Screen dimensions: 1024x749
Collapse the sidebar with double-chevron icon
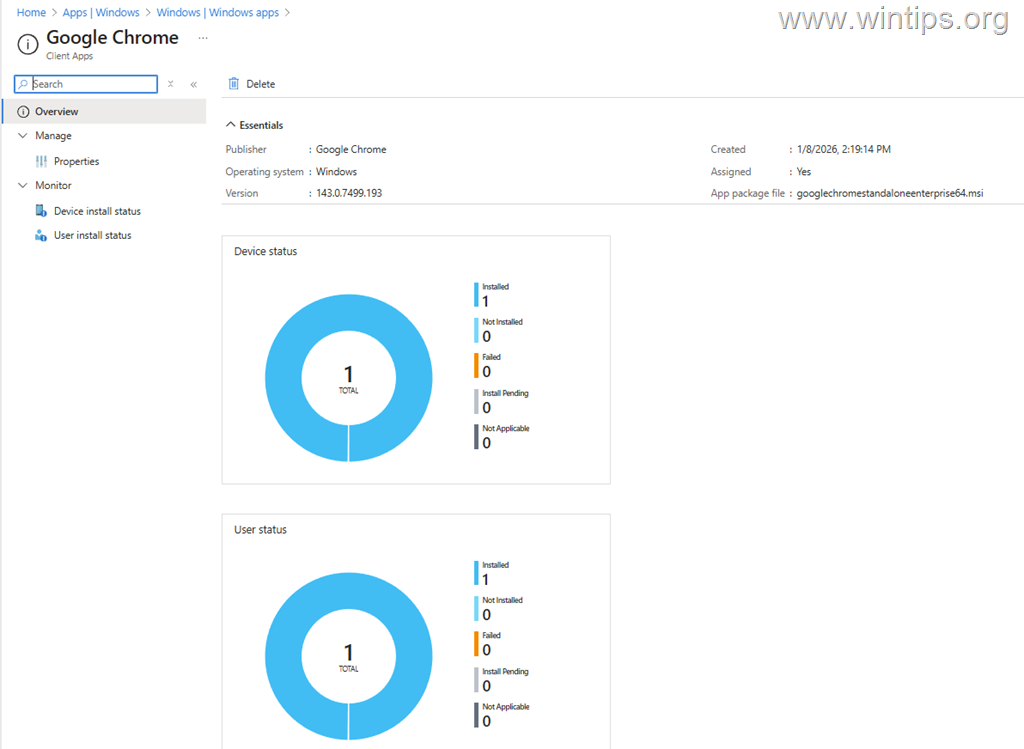[x=194, y=85]
